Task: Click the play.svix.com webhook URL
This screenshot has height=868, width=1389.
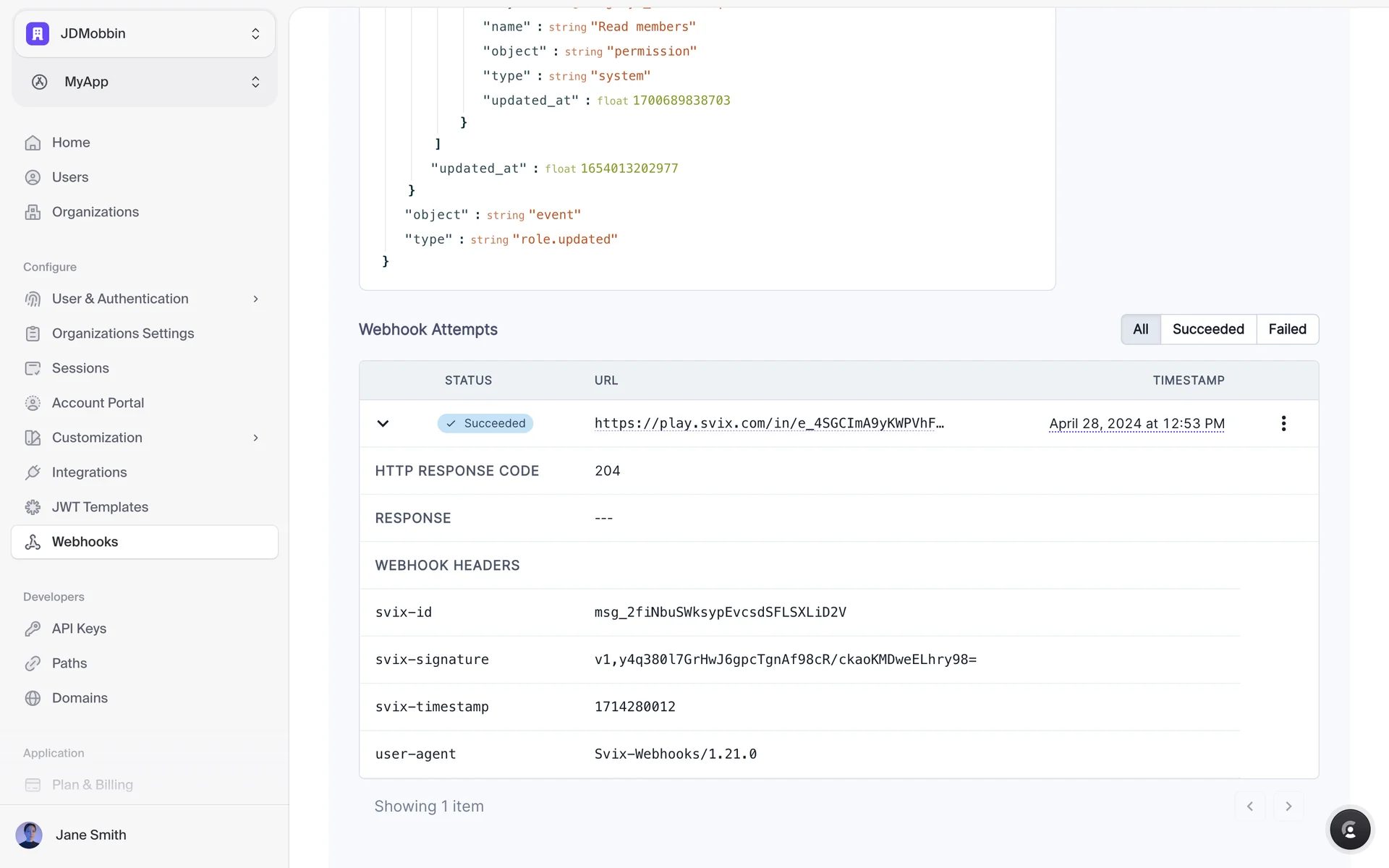Action: 768,423
